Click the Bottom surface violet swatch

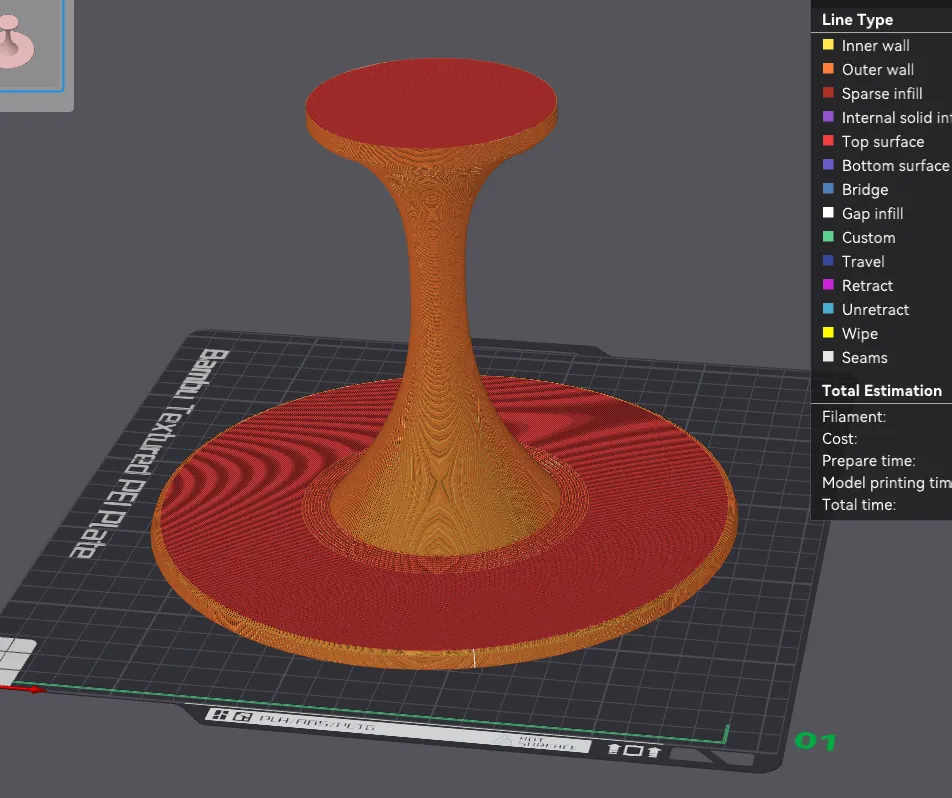coord(828,165)
